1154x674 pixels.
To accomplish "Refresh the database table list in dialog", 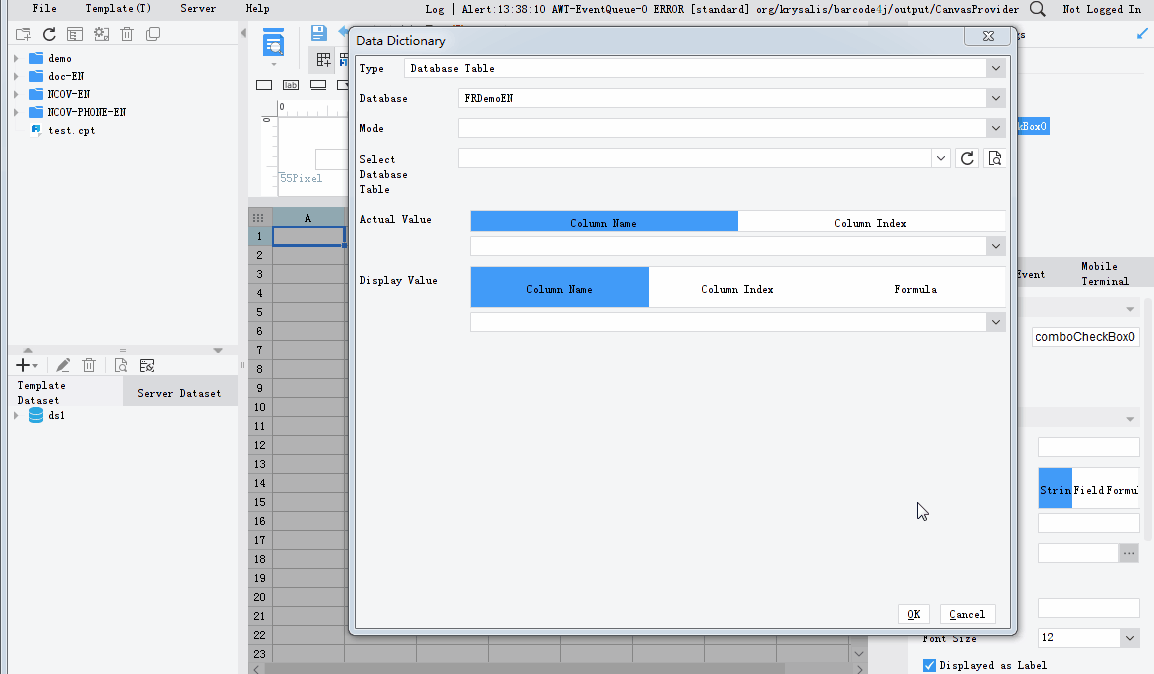I will pyautogui.click(x=966, y=157).
